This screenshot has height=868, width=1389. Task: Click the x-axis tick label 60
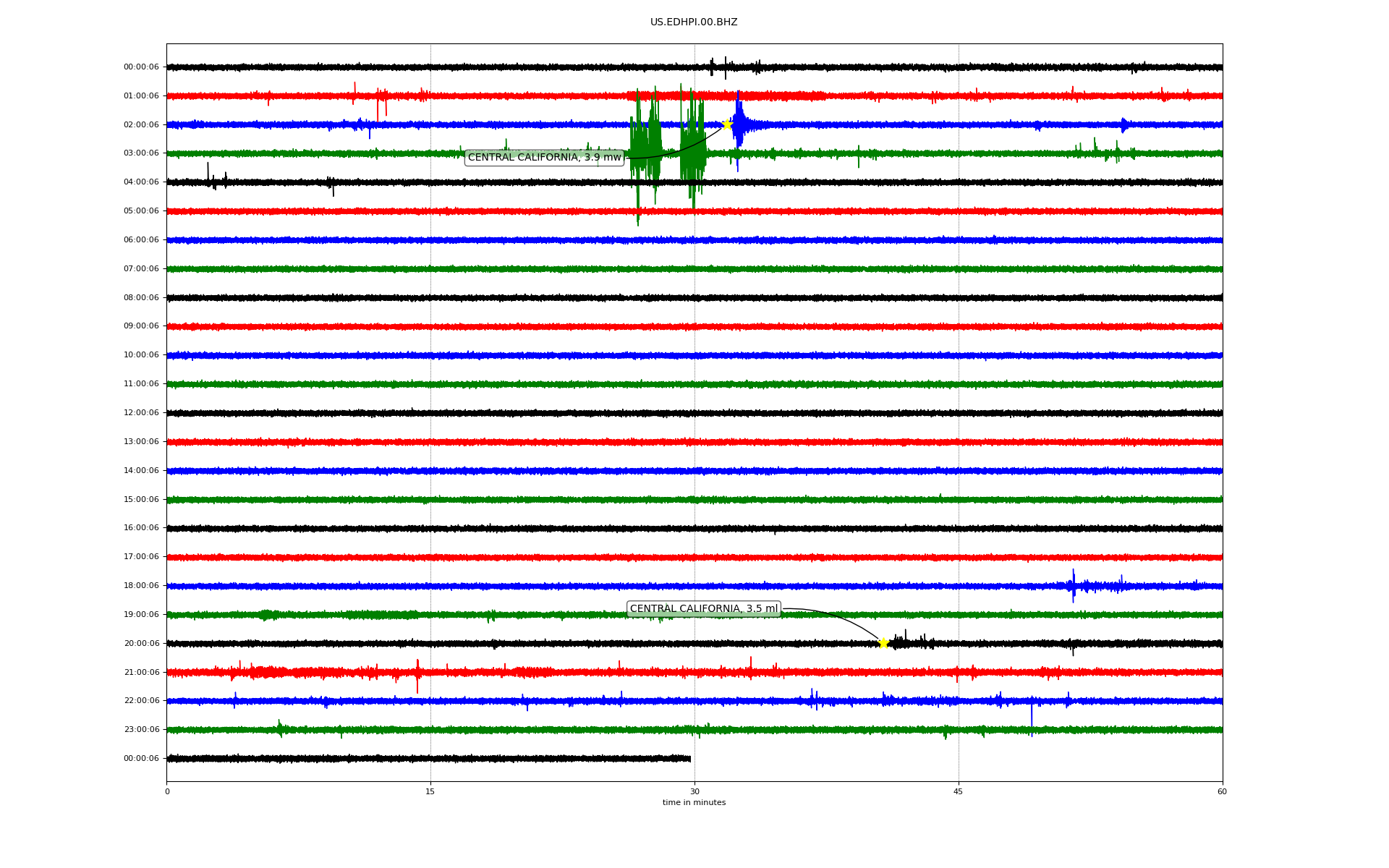(1222, 791)
